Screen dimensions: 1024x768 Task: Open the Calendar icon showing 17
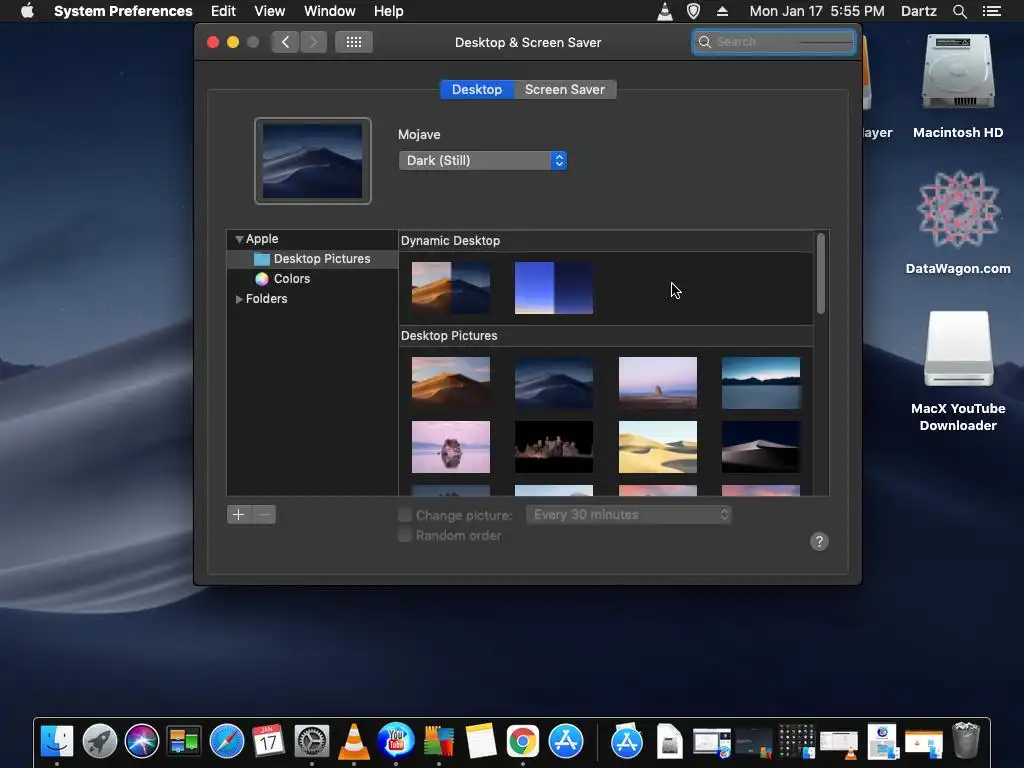click(x=268, y=741)
